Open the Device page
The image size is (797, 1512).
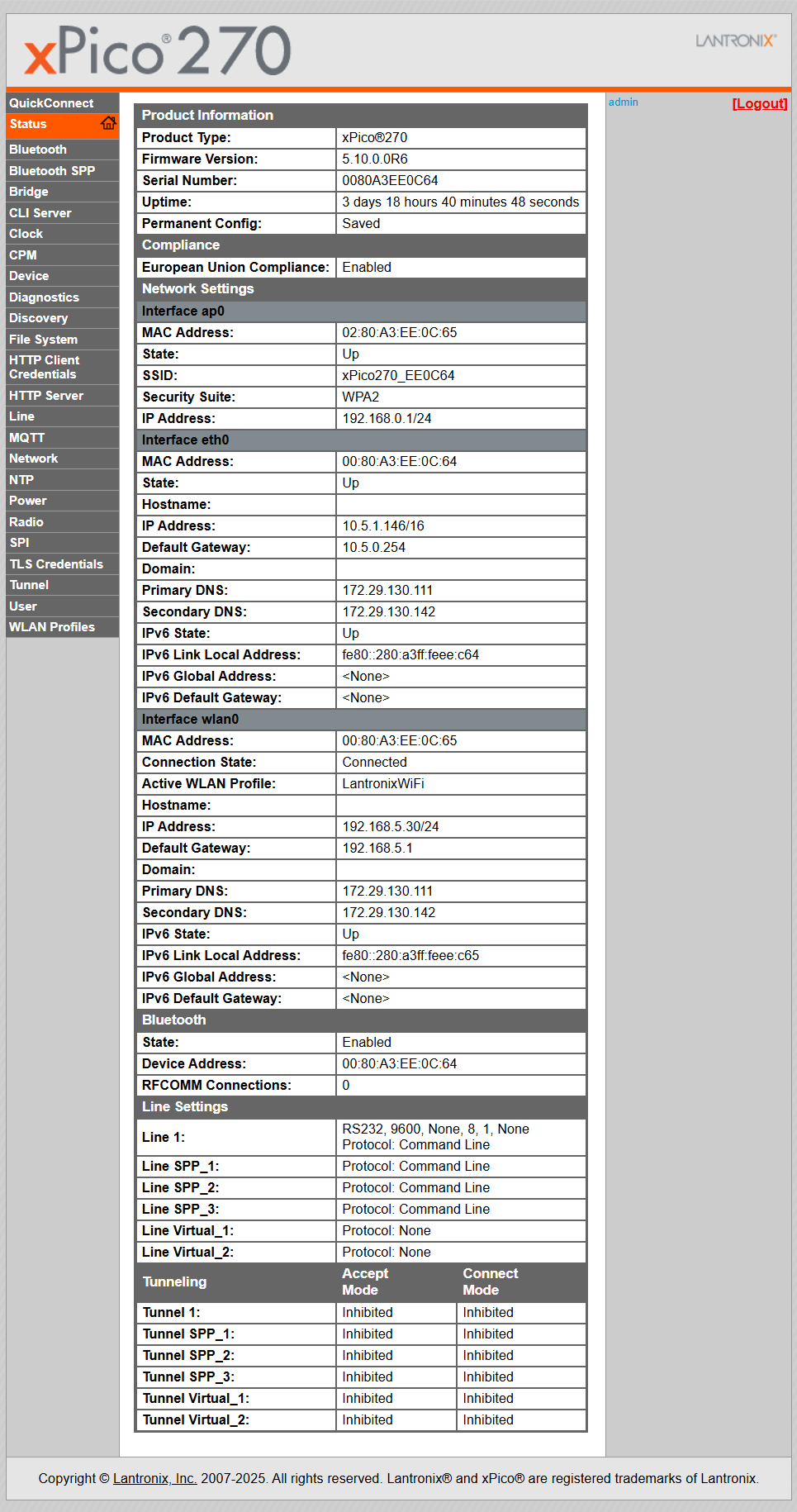(63, 276)
